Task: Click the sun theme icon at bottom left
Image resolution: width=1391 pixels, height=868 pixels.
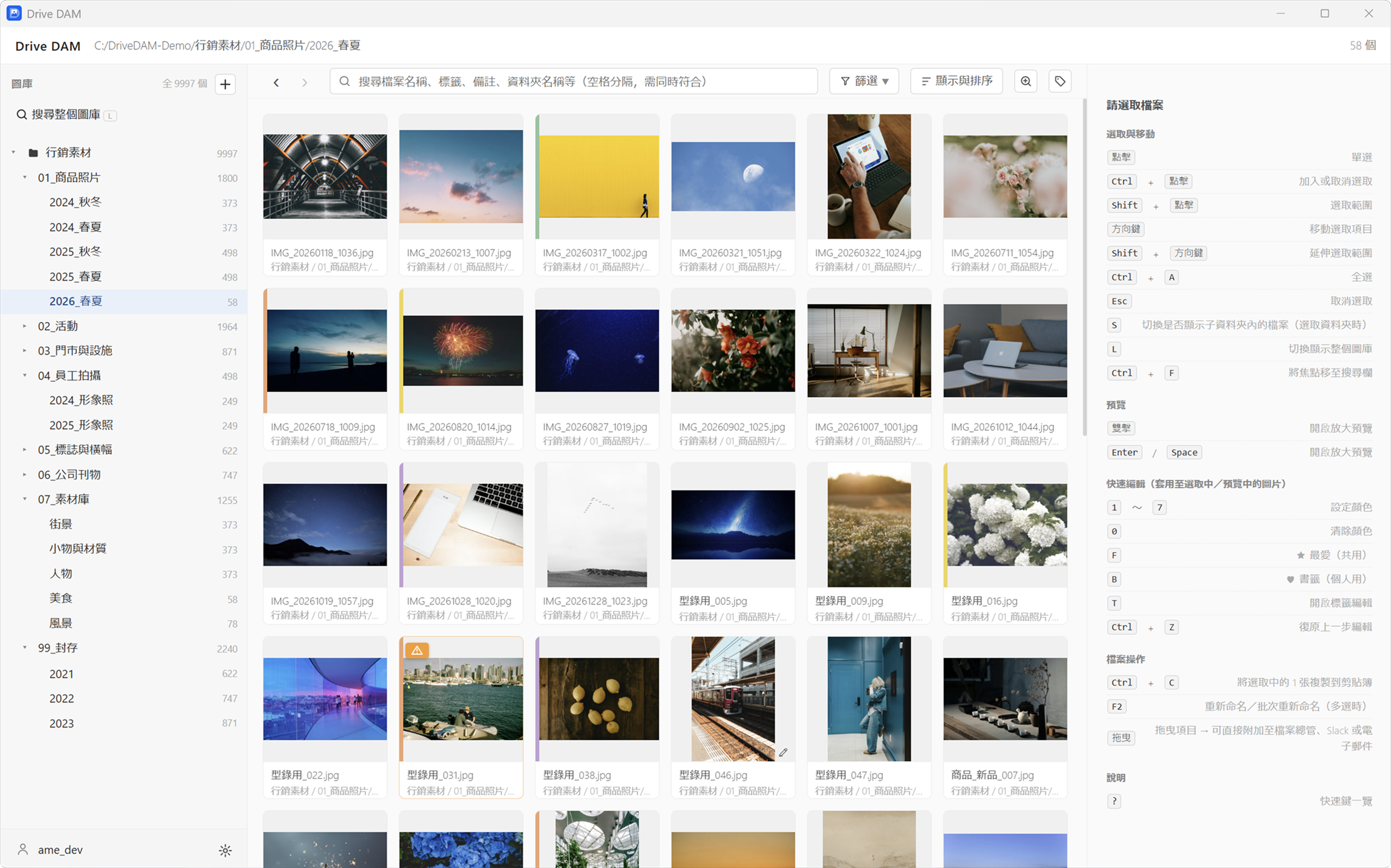Action: click(x=225, y=850)
